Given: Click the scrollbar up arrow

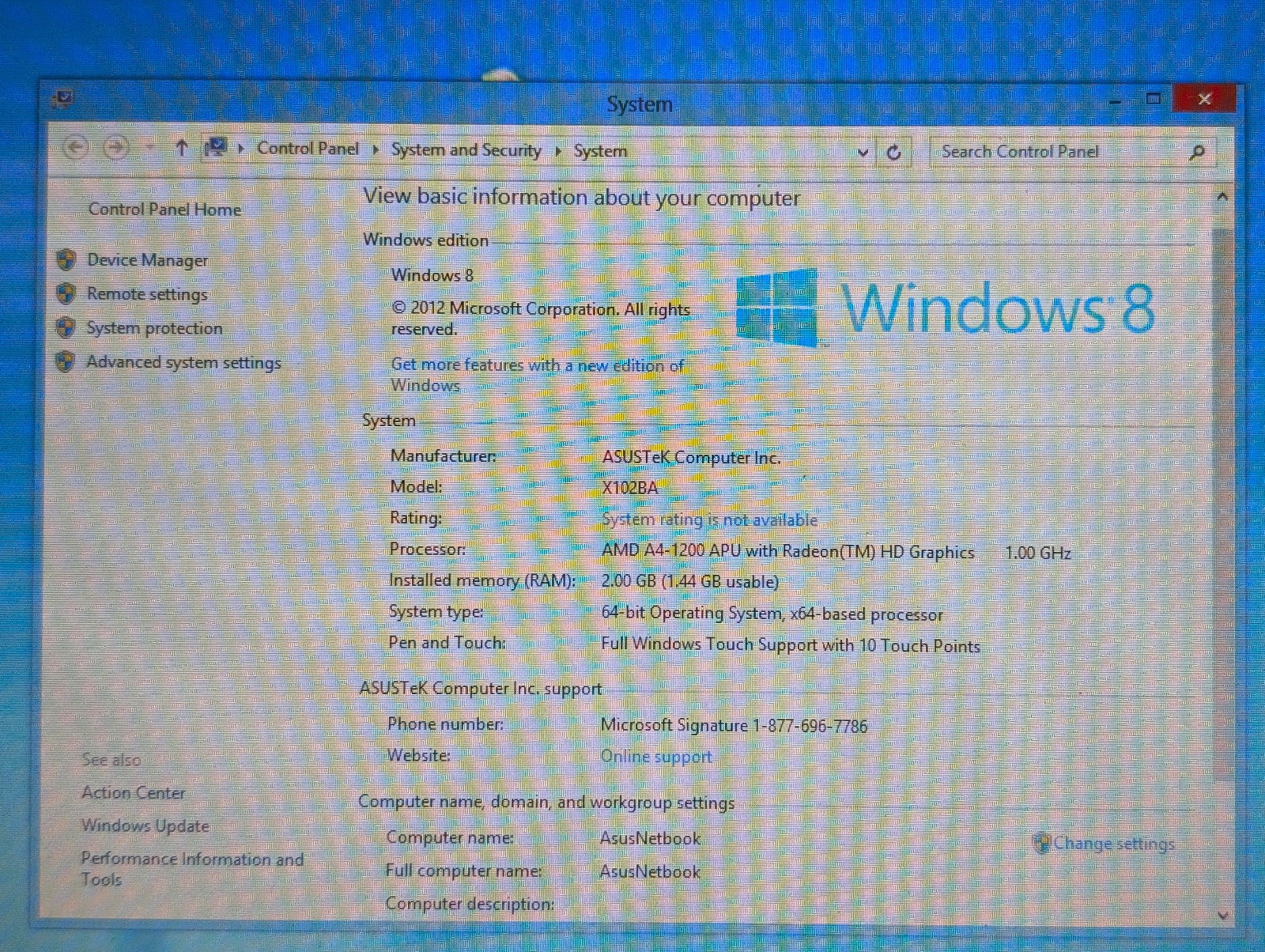Looking at the screenshot, I should coord(1222,196).
